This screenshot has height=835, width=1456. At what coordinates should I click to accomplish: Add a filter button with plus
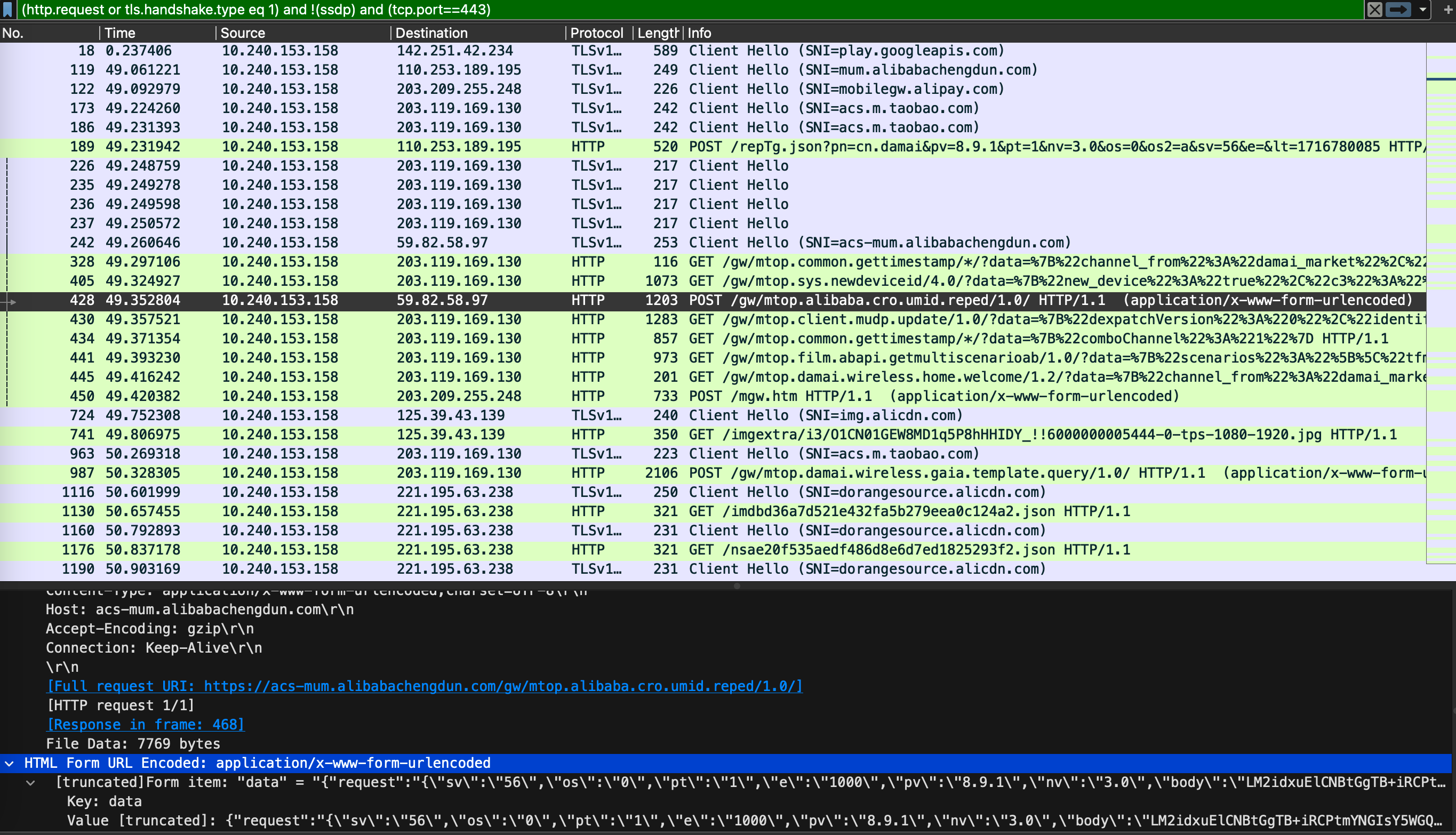click(1447, 10)
